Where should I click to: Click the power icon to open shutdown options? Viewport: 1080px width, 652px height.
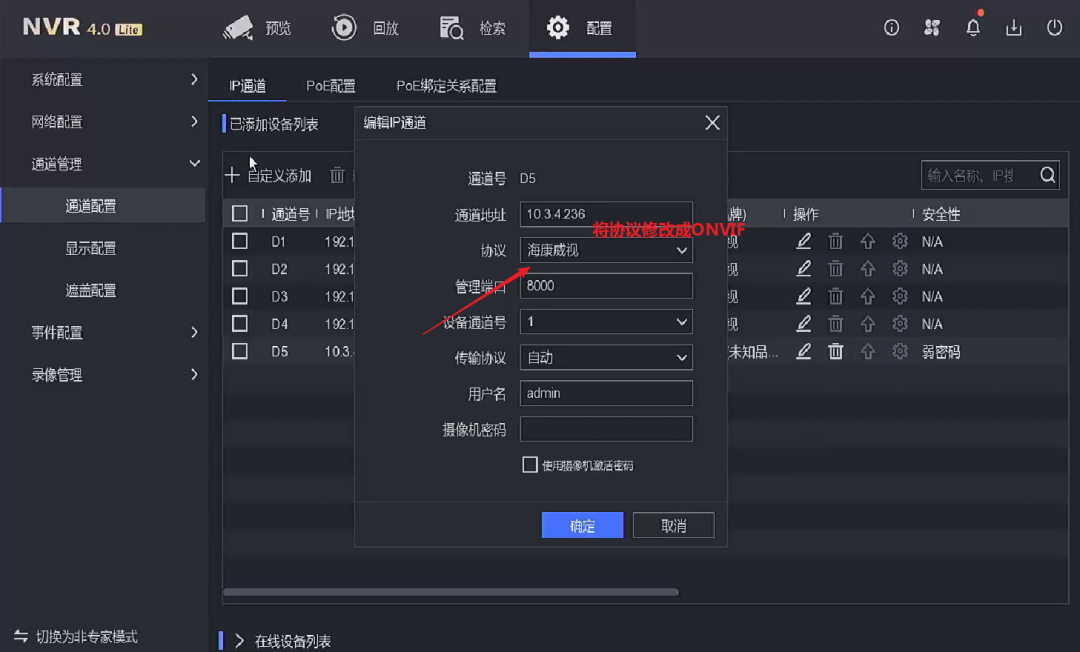[x=1054, y=28]
